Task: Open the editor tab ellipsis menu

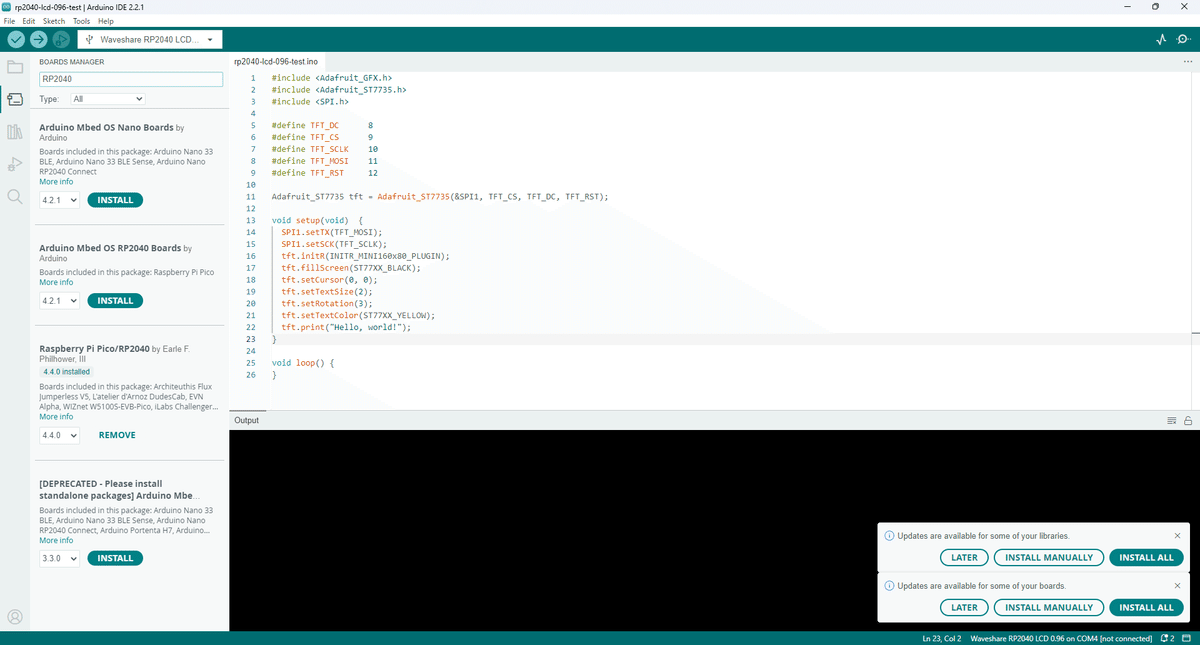Action: pos(1187,61)
